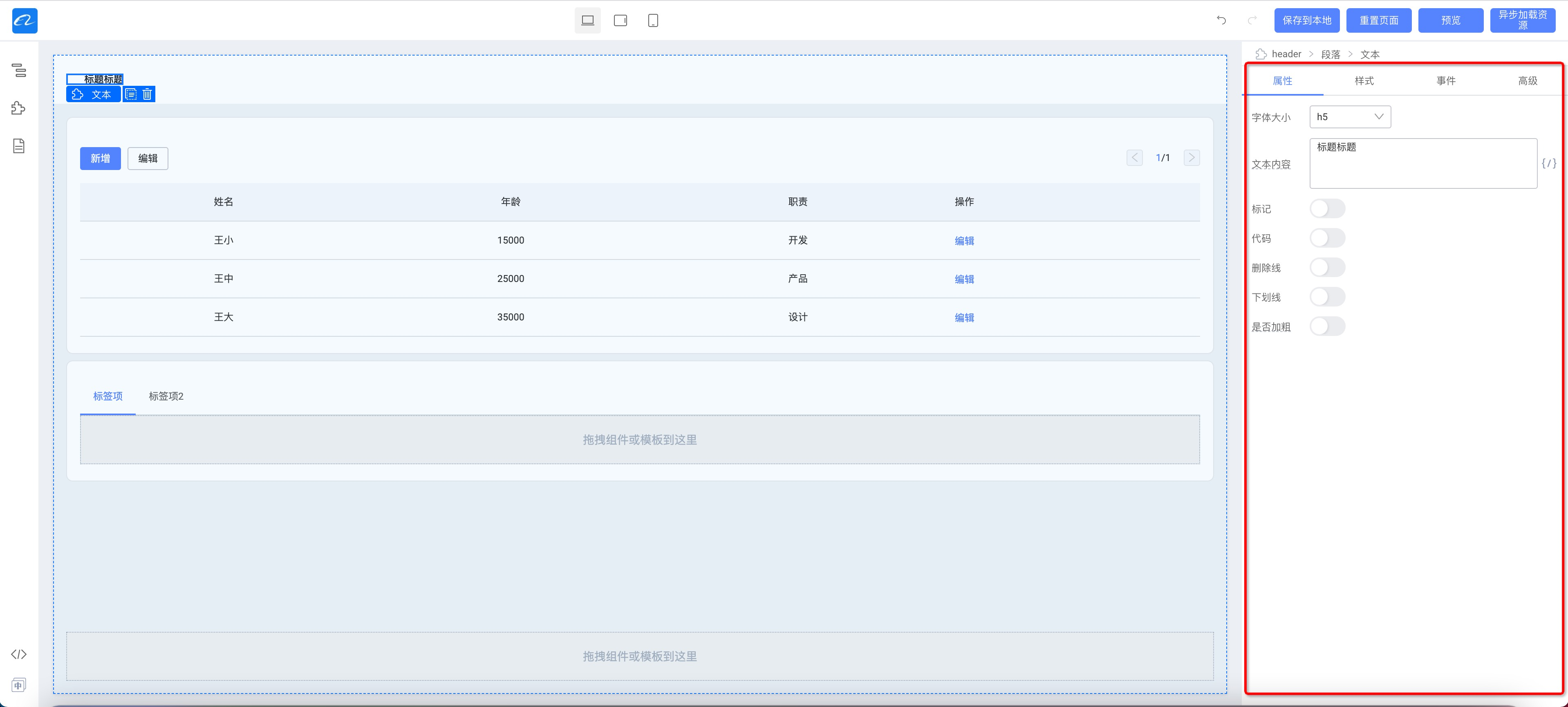The height and width of the screenshot is (707, 1568).
Task: Open the data source document icon
Action: (19, 146)
